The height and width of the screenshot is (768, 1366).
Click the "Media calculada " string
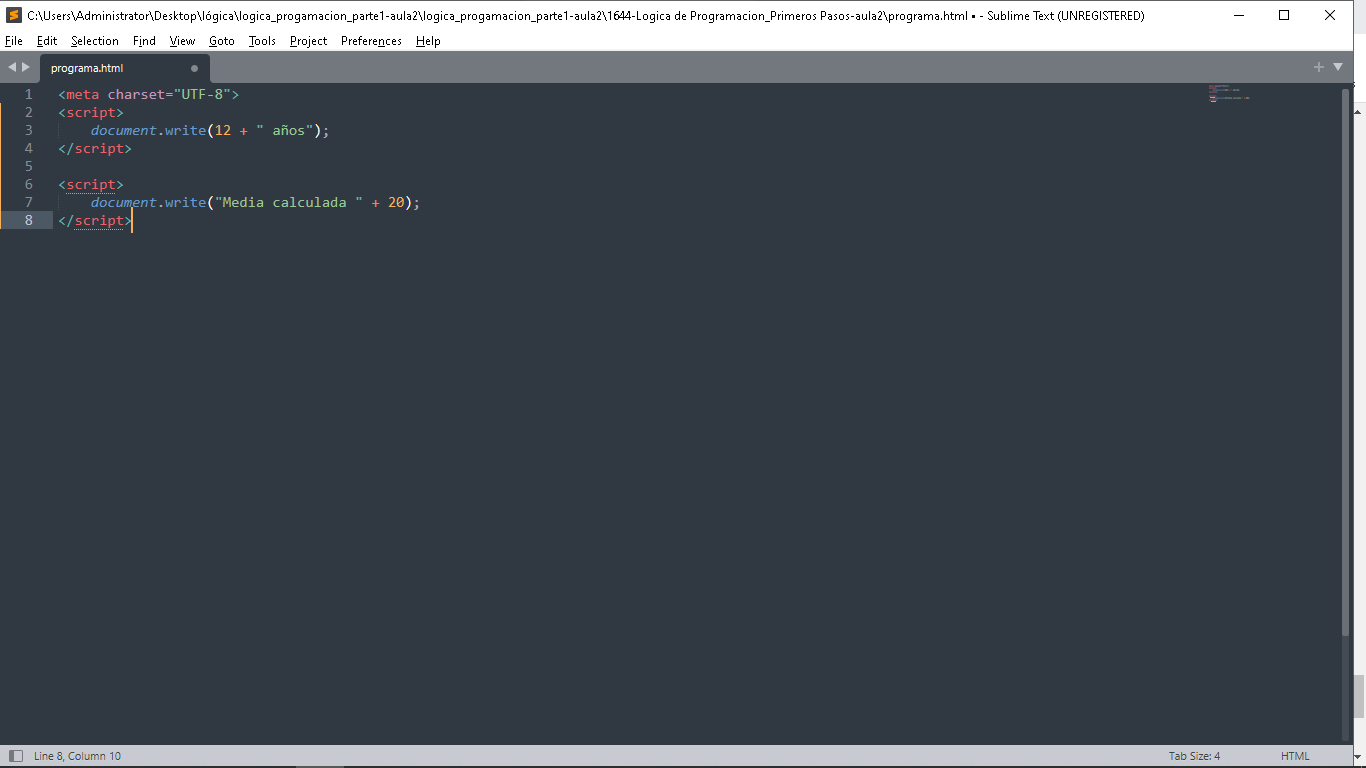[289, 202]
